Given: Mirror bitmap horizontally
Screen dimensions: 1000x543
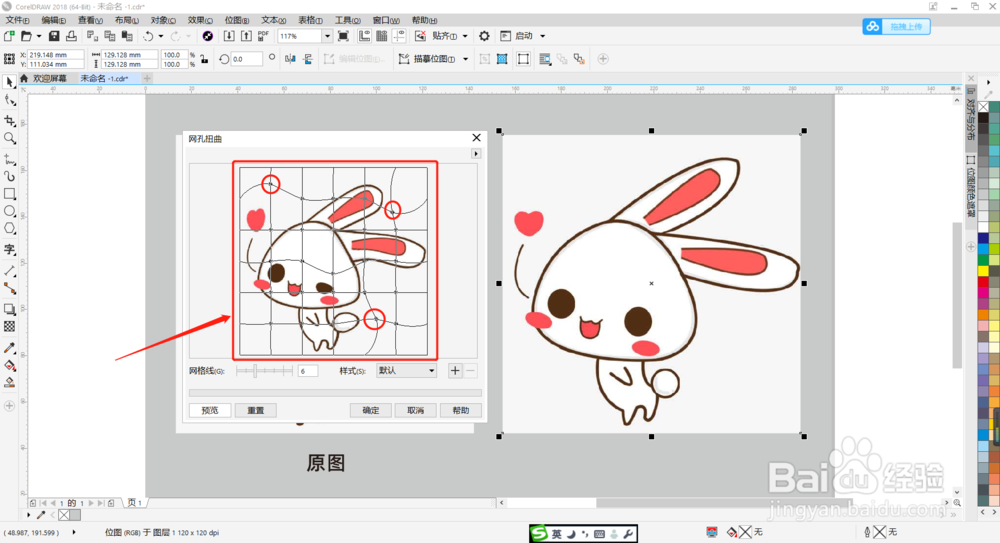Looking at the screenshot, I should (290, 59).
